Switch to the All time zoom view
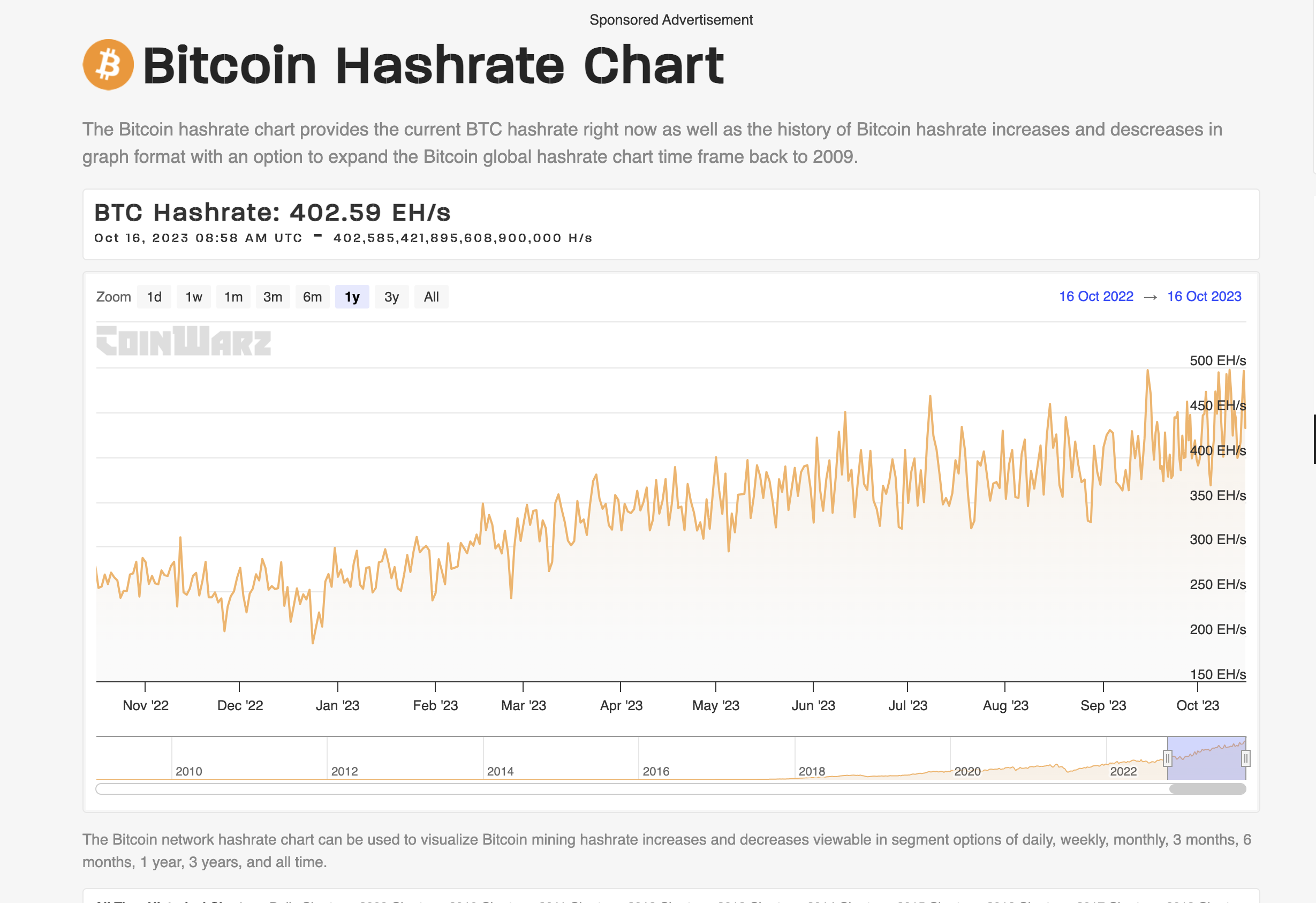Image resolution: width=1316 pixels, height=903 pixels. 431,296
